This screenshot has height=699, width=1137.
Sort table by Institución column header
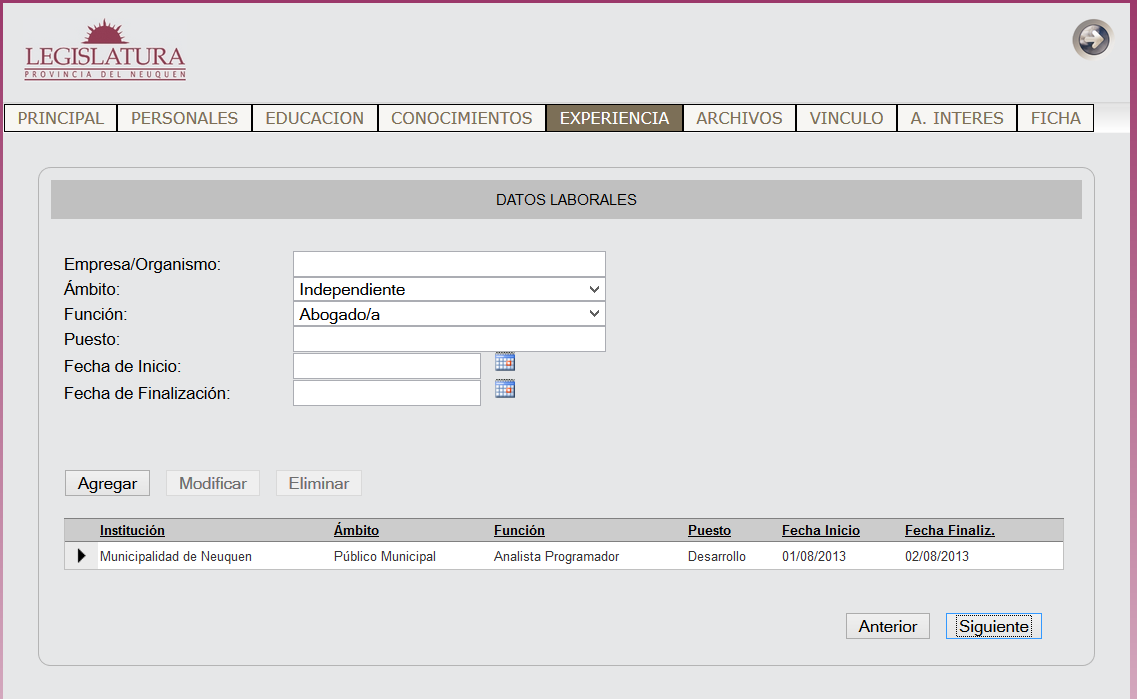click(132, 531)
